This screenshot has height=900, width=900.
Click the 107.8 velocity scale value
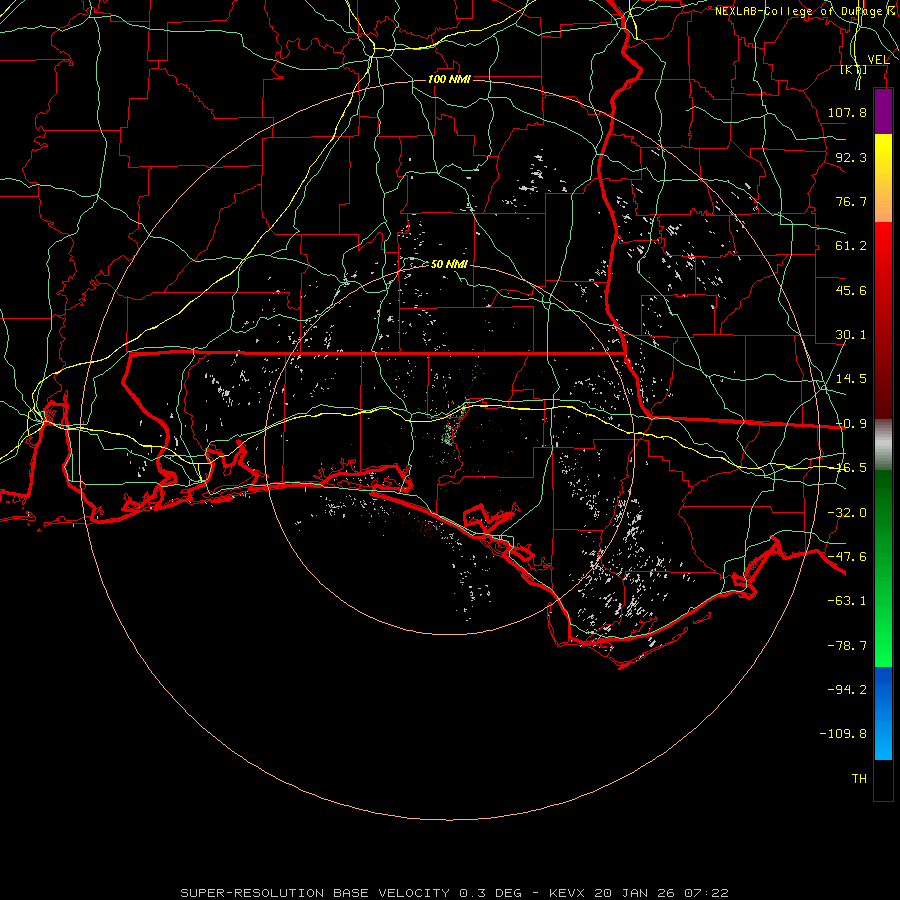pos(847,112)
